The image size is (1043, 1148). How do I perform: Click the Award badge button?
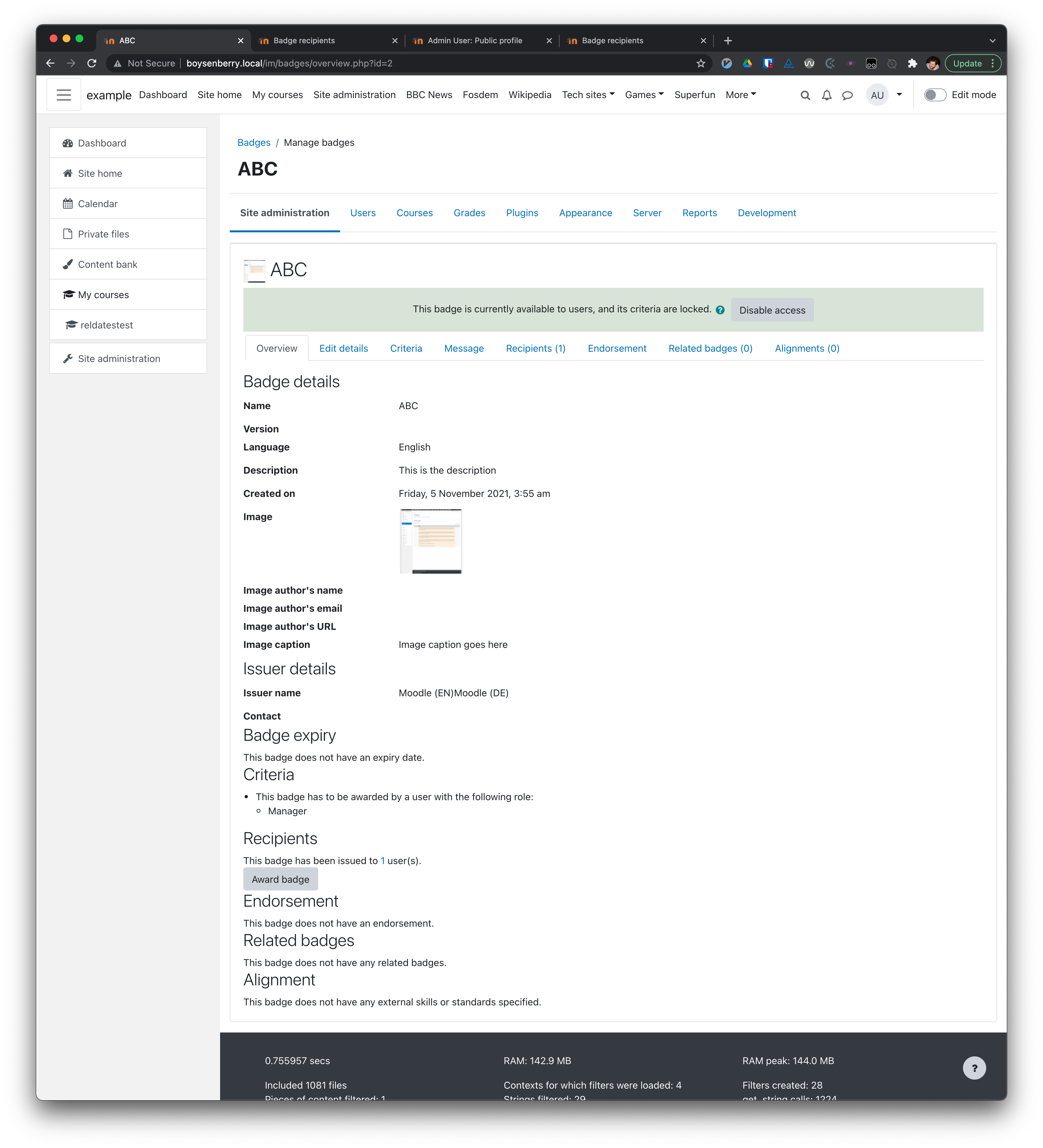coord(280,879)
